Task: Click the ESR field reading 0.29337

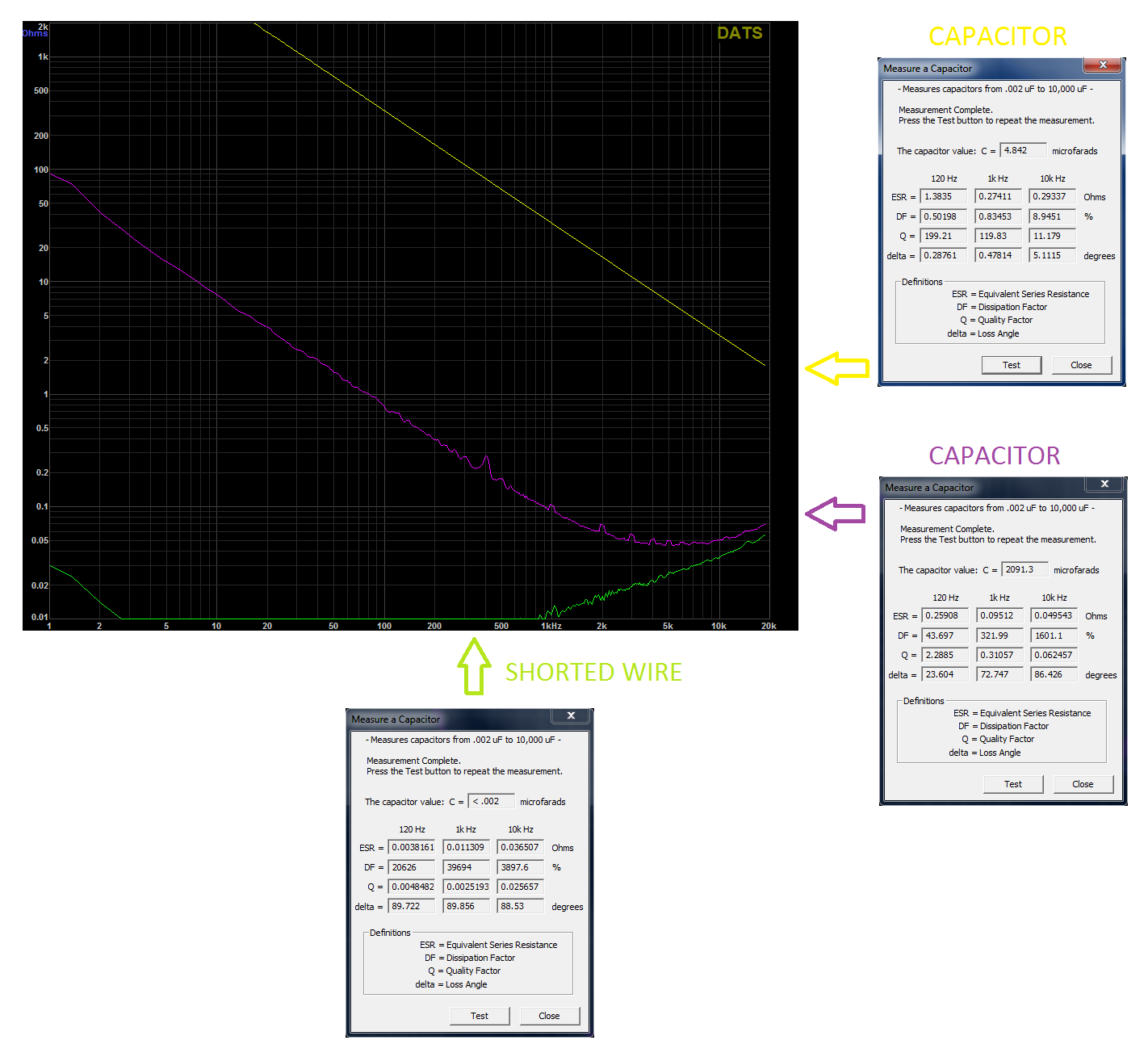Action: [x=1053, y=196]
